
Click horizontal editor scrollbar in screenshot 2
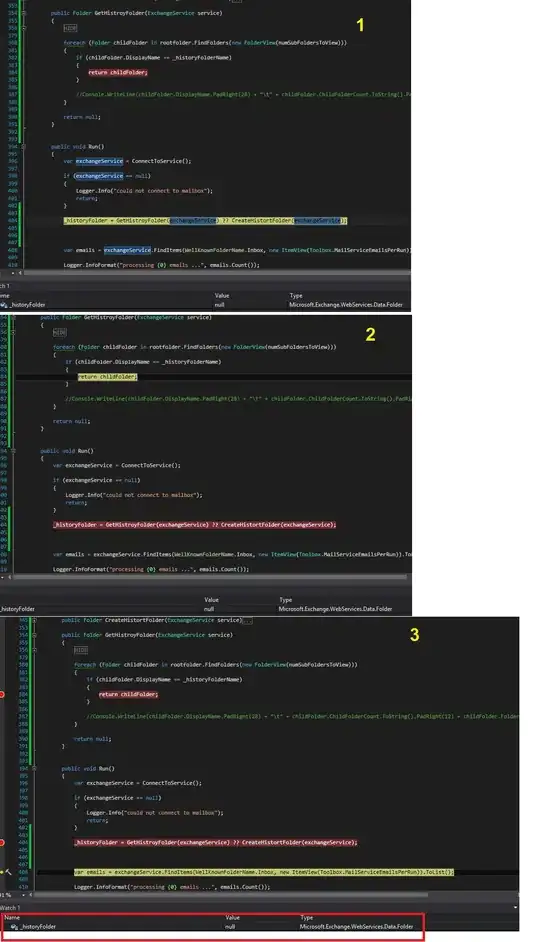[x=210, y=577]
